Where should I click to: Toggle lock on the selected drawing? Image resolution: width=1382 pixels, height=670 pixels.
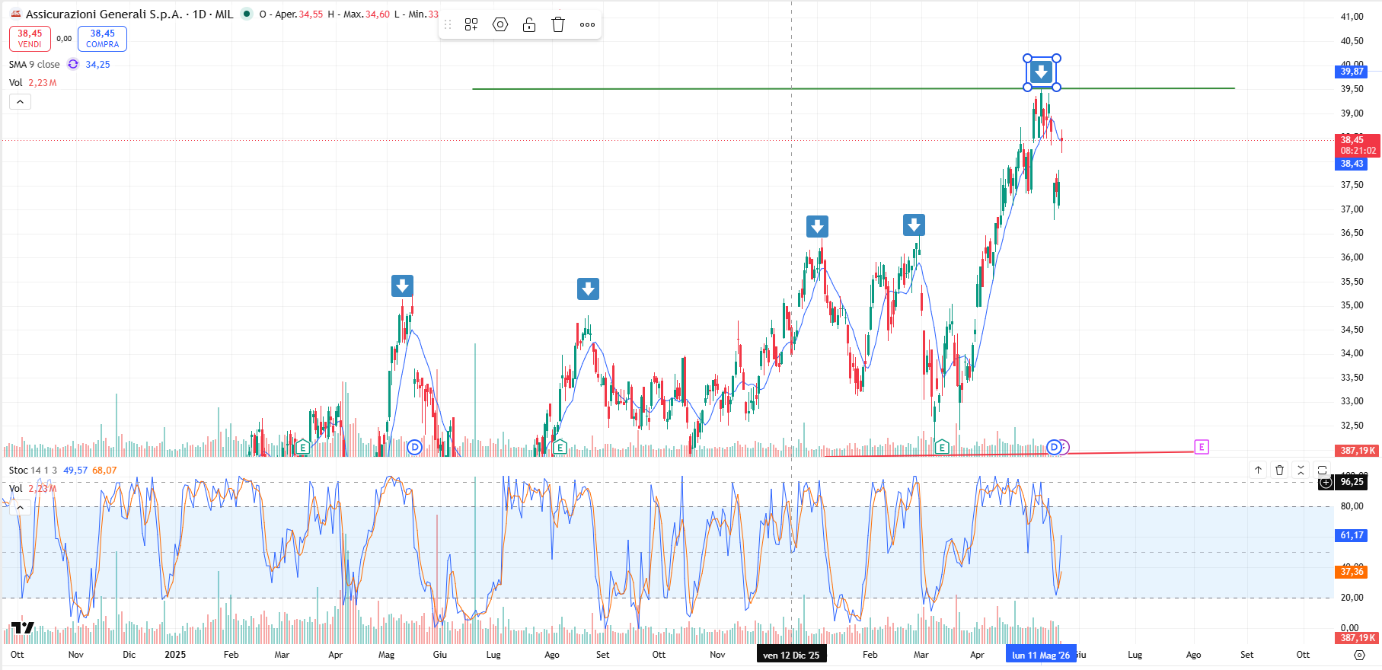[x=529, y=24]
